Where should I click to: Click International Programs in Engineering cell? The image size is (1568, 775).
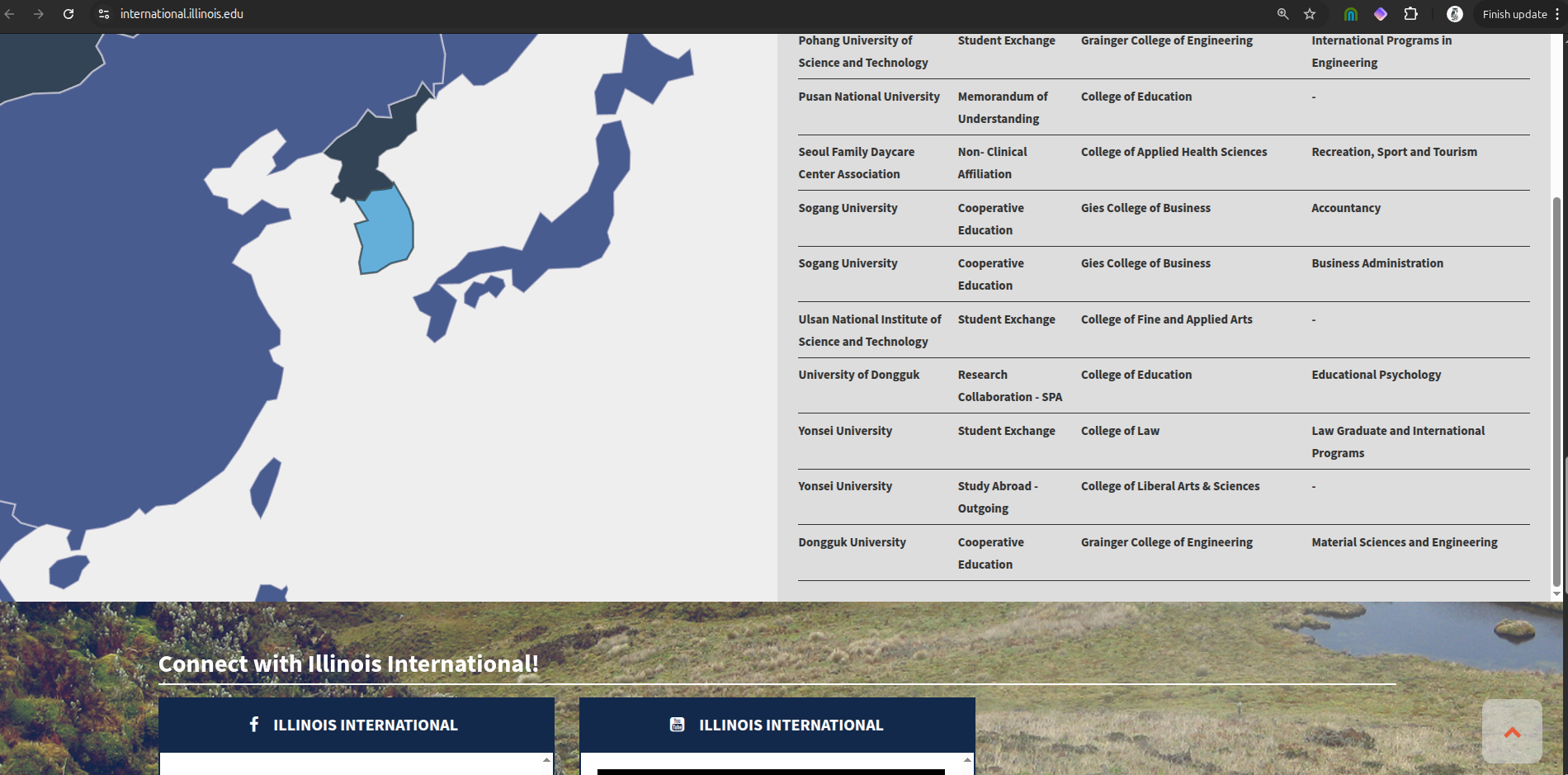pyautogui.click(x=1381, y=51)
